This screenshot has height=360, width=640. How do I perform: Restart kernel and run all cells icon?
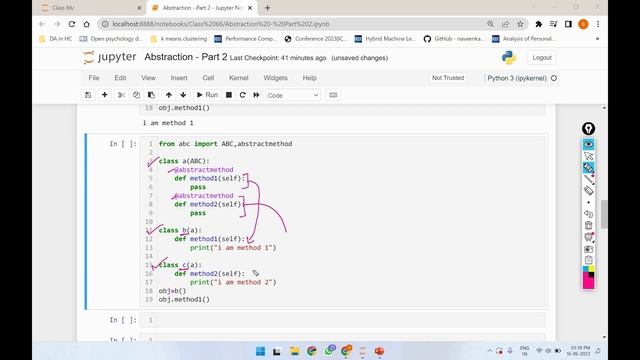pyautogui.click(x=256, y=95)
